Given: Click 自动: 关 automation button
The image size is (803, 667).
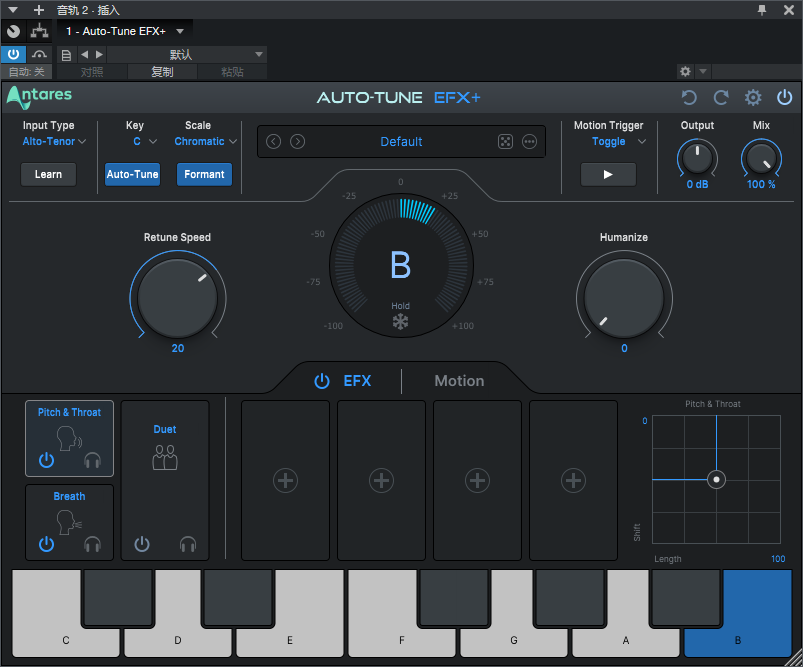Looking at the screenshot, I should point(27,72).
